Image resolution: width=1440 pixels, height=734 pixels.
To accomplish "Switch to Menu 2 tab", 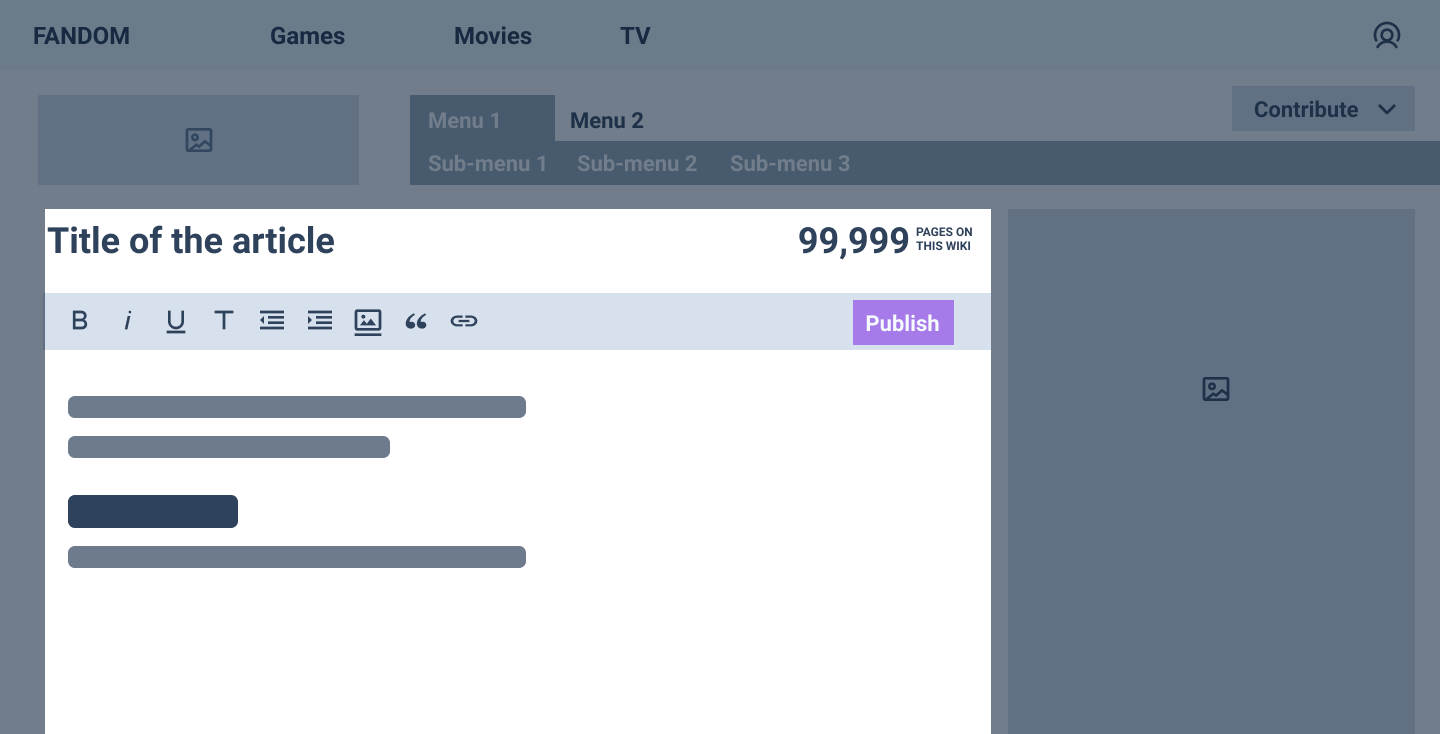I will click(607, 120).
